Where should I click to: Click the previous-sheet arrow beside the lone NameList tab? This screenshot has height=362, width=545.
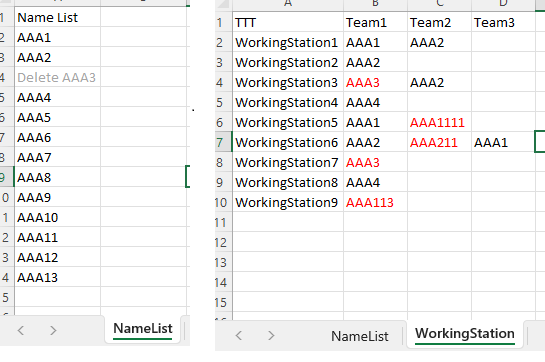coord(21,330)
